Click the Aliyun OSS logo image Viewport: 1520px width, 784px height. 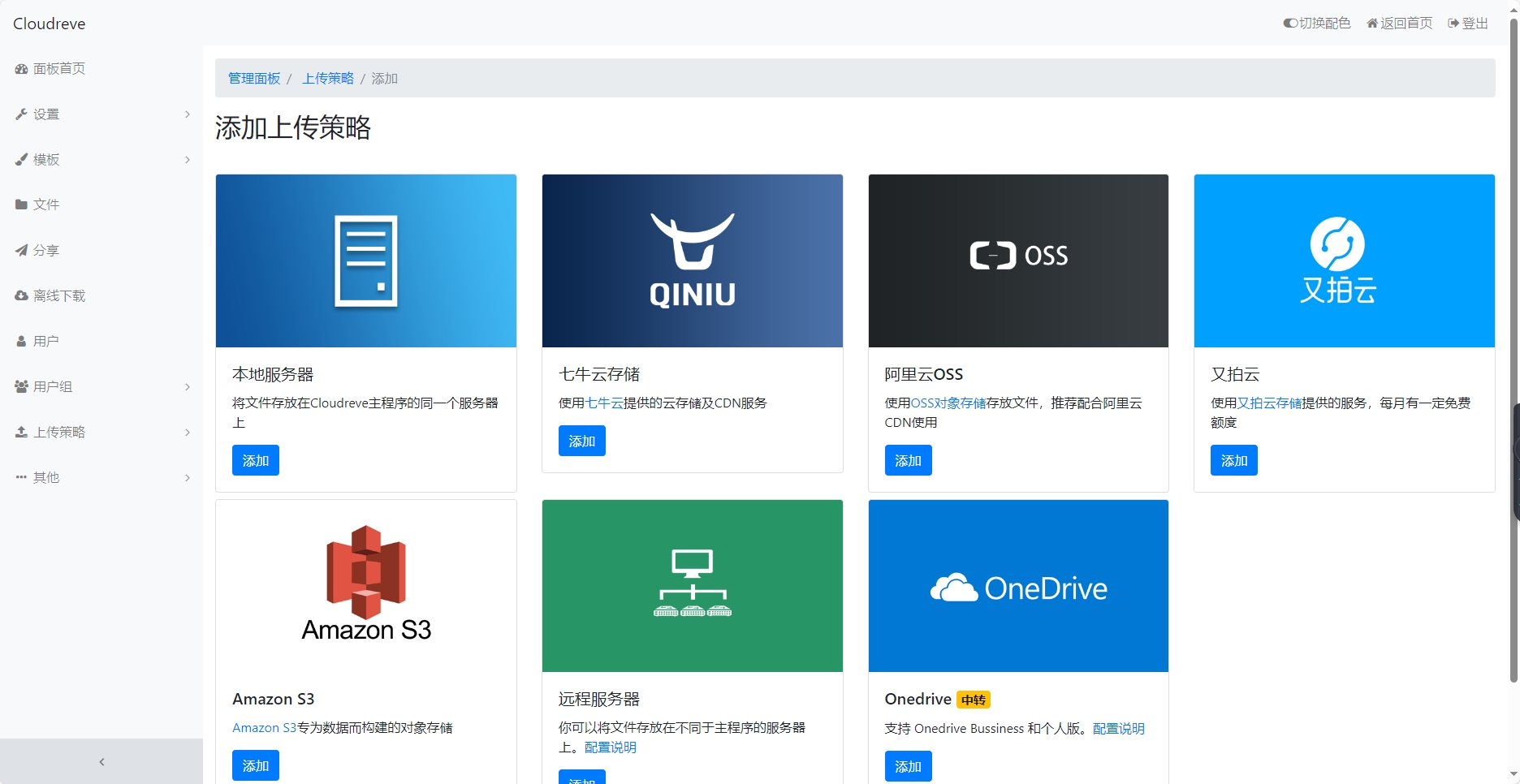1018,261
